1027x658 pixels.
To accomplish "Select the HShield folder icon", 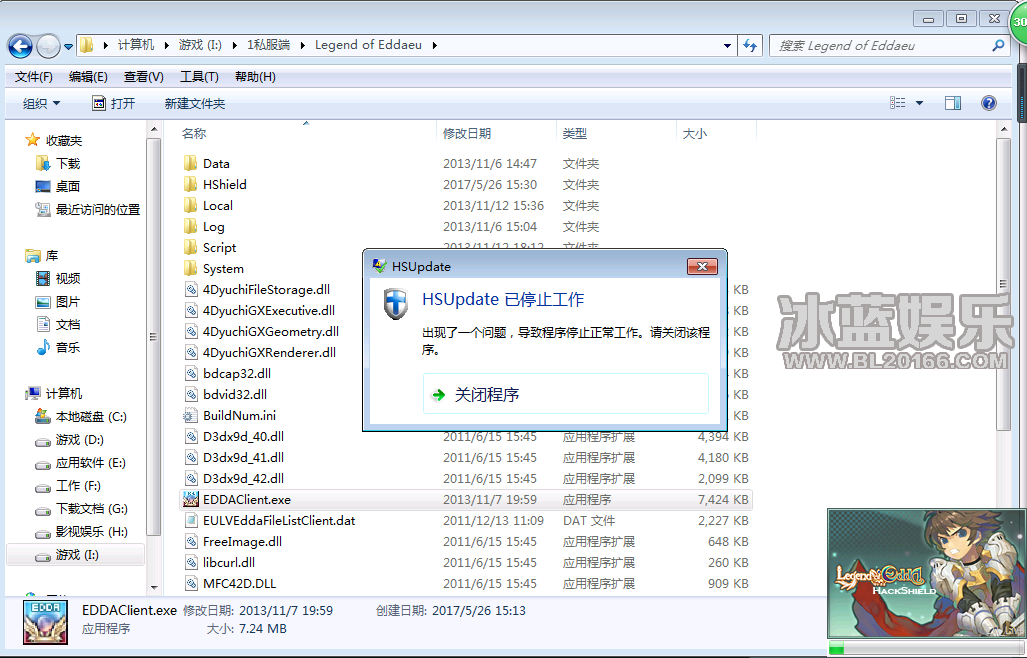I will pyautogui.click(x=191, y=184).
